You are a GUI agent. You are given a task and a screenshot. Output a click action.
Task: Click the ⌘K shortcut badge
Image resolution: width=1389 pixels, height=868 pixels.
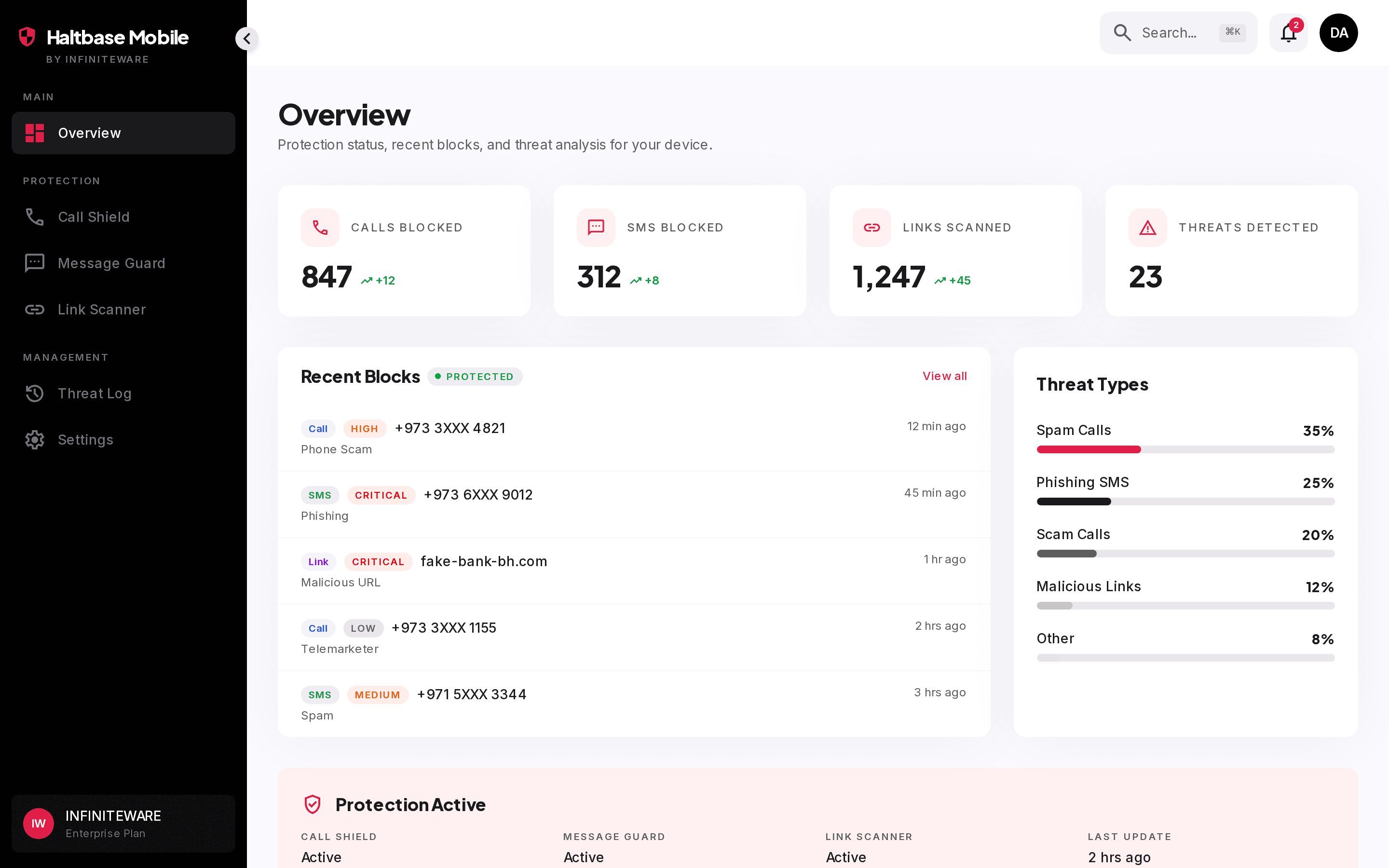coord(1232,32)
